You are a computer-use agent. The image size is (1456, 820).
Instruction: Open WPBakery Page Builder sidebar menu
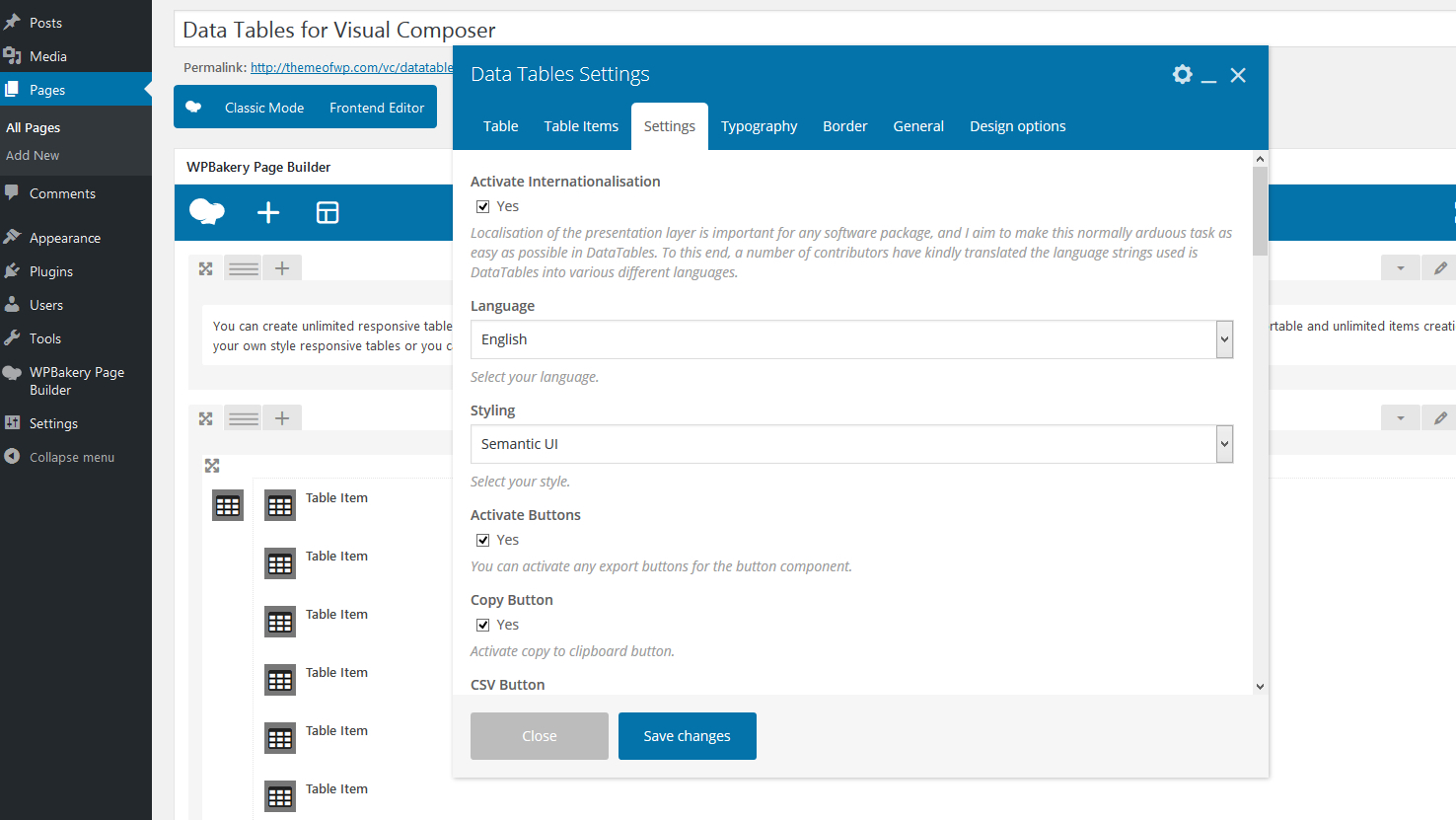click(76, 381)
